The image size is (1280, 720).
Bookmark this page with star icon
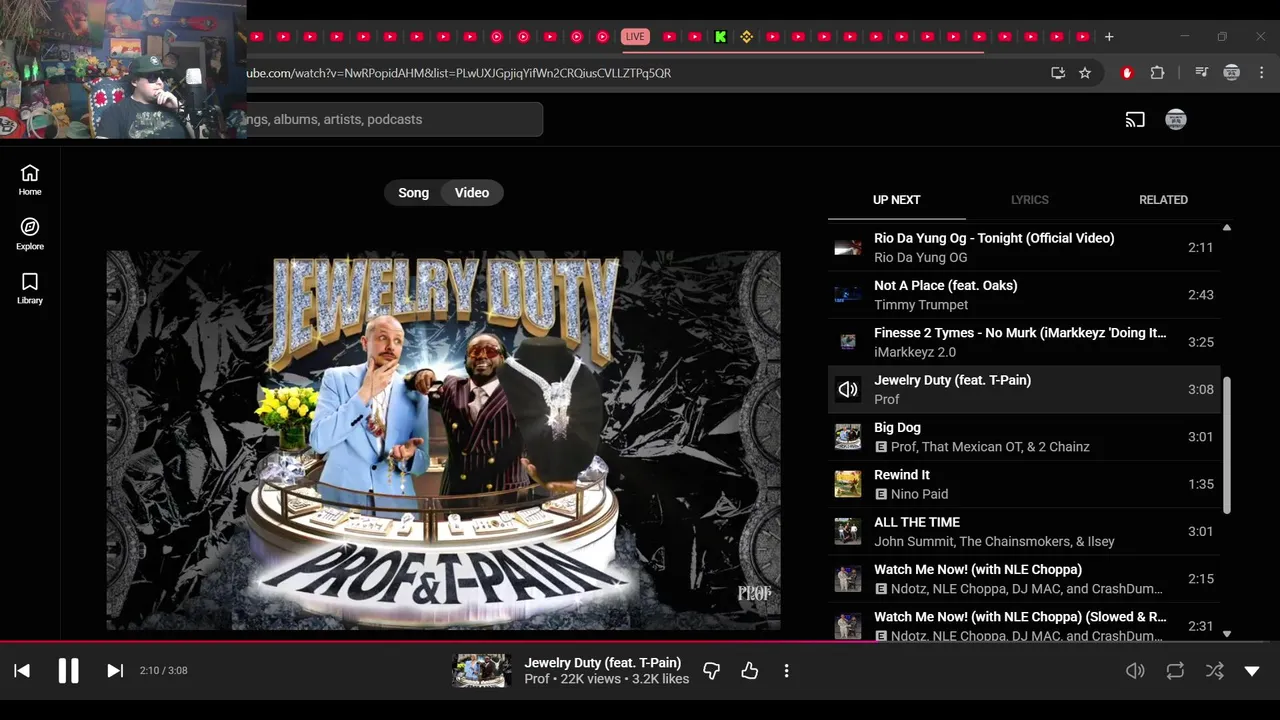pyautogui.click(x=1085, y=73)
